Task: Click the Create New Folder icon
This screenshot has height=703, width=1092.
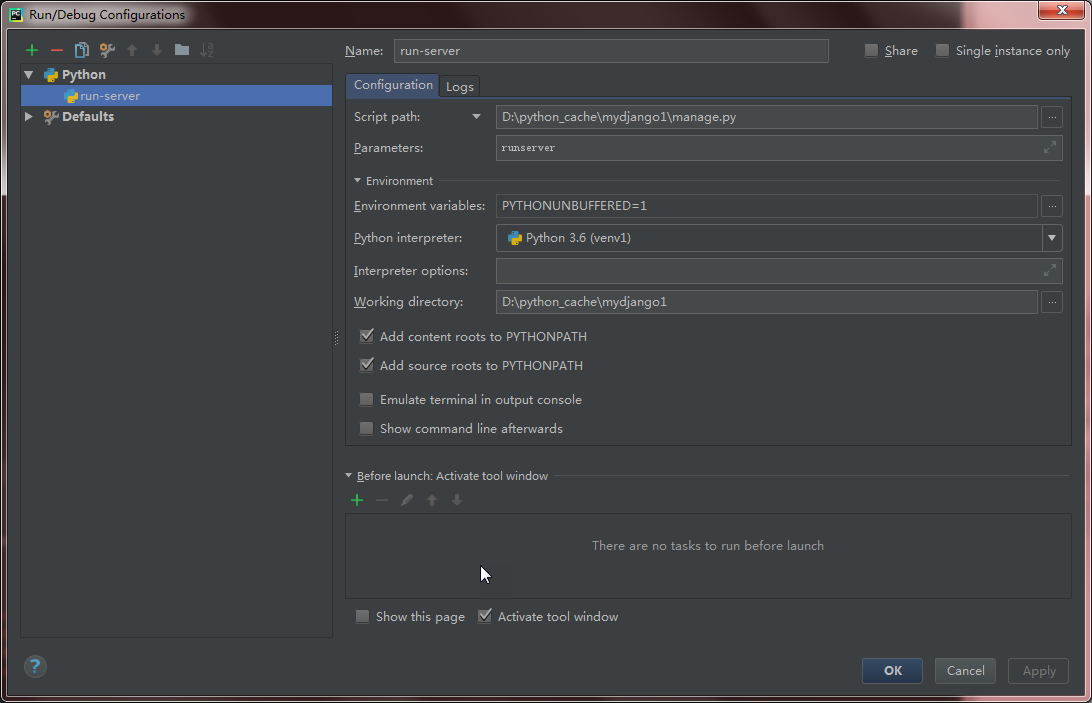Action: click(182, 50)
